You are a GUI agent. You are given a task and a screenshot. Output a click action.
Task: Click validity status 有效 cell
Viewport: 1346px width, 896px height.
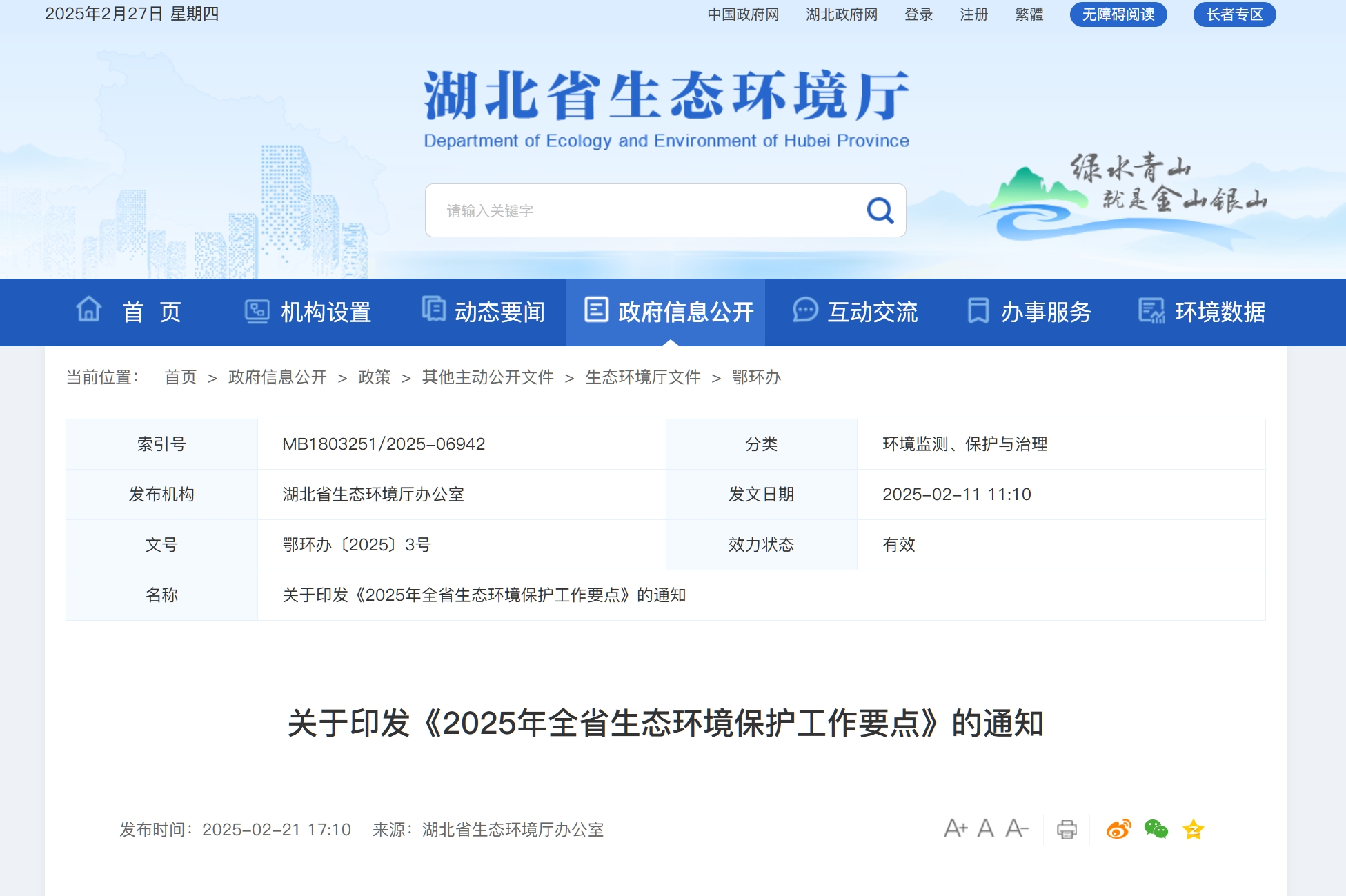pos(899,545)
